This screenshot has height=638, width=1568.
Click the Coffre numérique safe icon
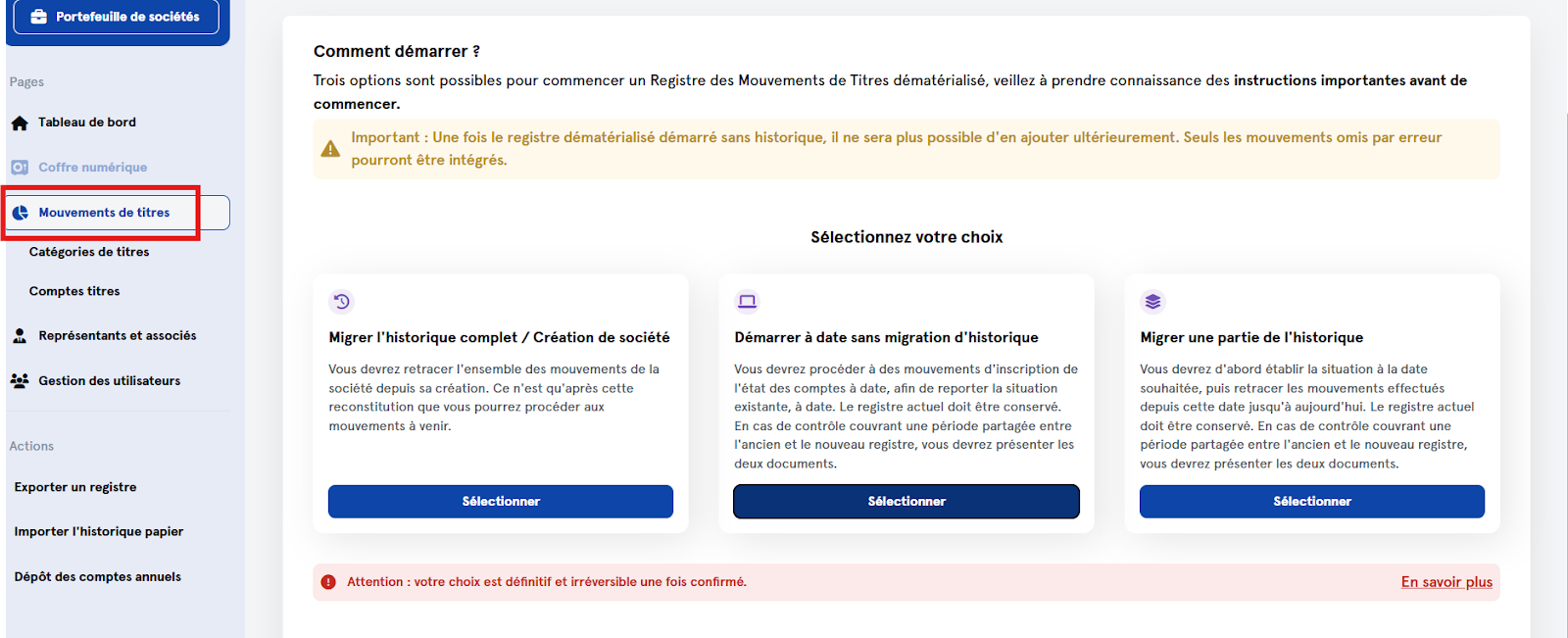tap(20, 168)
